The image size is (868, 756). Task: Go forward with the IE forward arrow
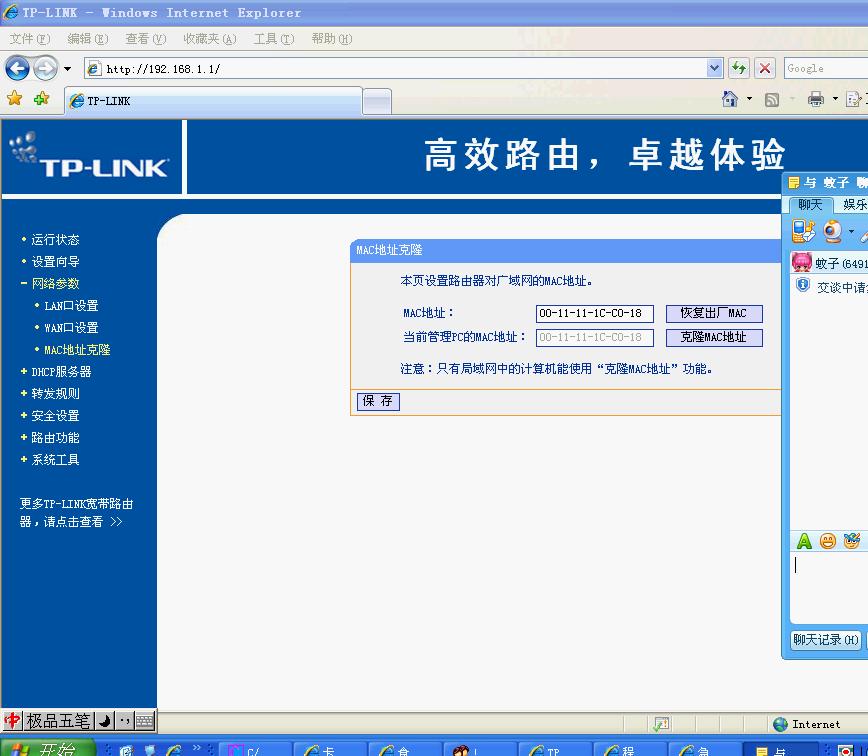click(45, 69)
